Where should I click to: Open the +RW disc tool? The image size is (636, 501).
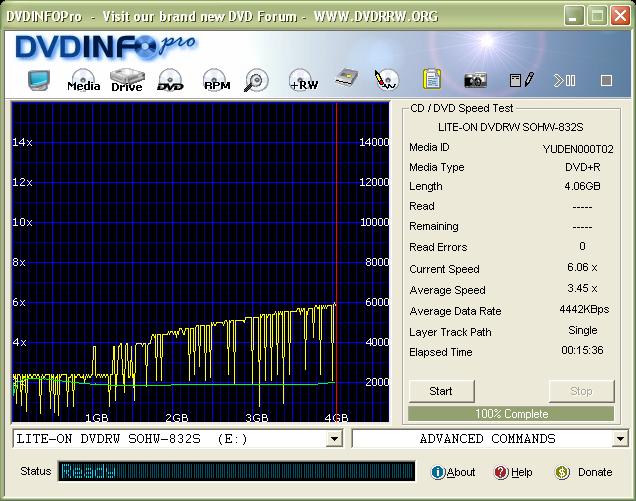point(303,80)
